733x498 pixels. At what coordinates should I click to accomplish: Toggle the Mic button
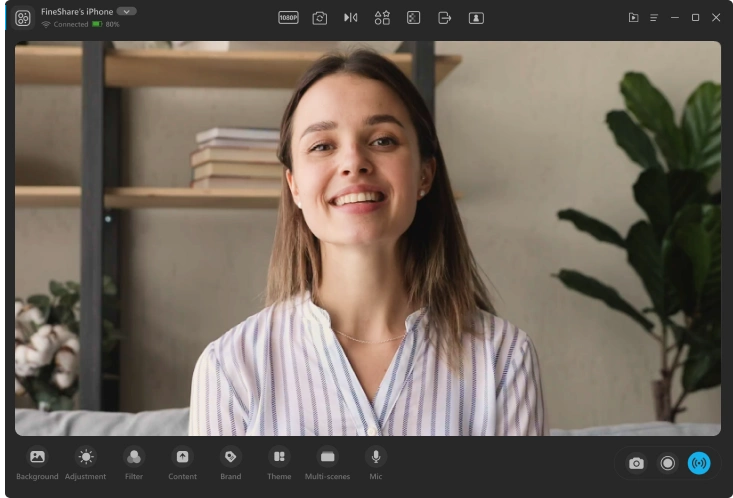tap(376, 457)
